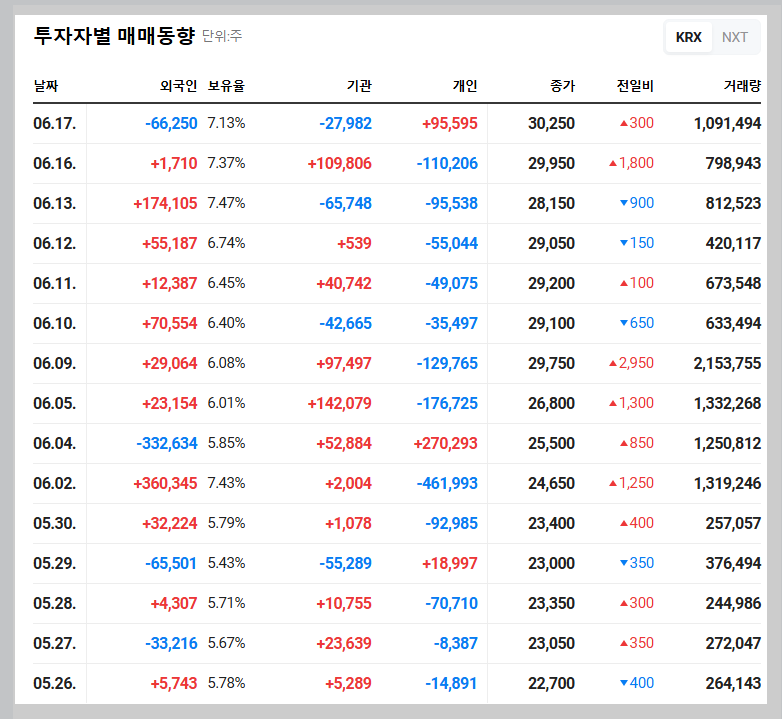Screen dimensions: 782x719
Task: Click the 보유율 column header
Action: point(226,86)
